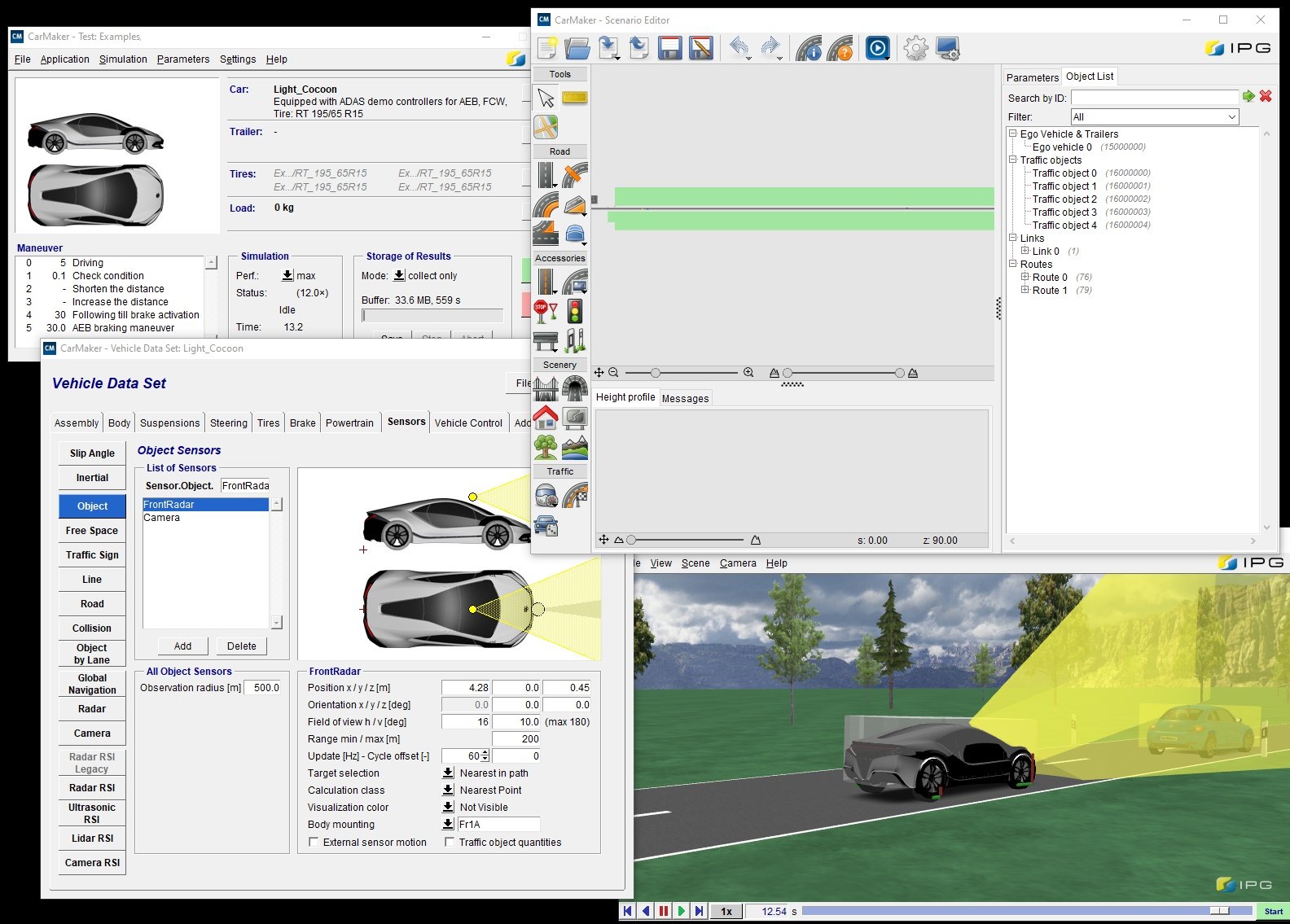1290x924 pixels.
Task: Expand Route 0 in the object tree
Action: [x=1025, y=278]
